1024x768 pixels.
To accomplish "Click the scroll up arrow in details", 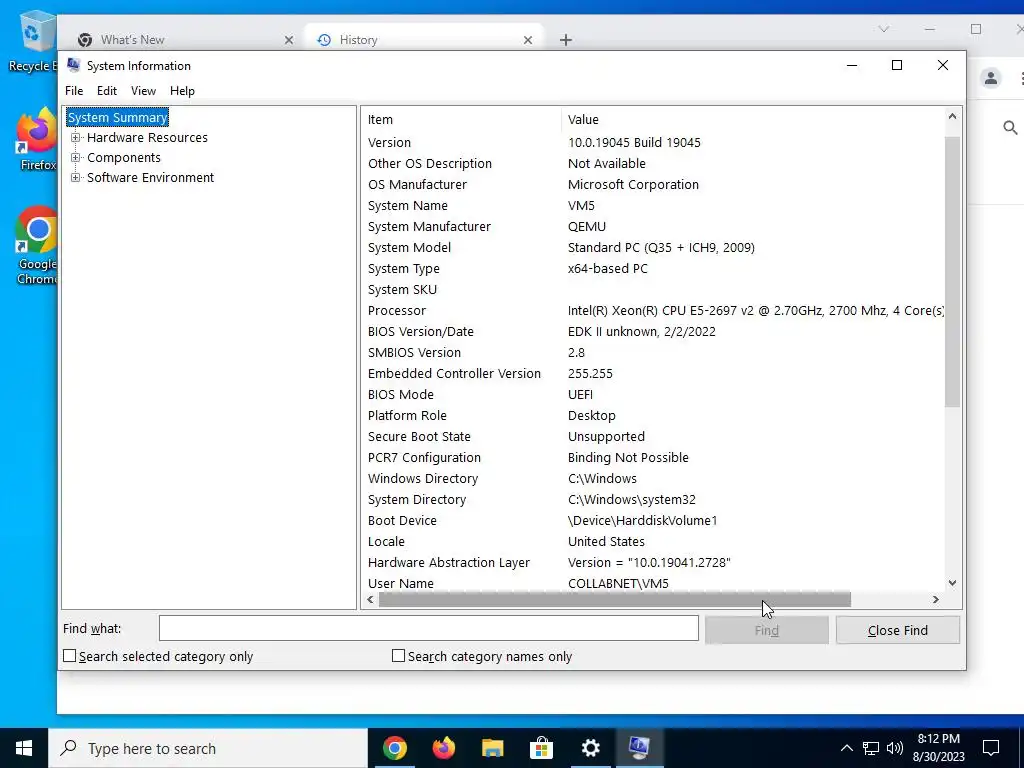I will pyautogui.click(x=952, y=116).
